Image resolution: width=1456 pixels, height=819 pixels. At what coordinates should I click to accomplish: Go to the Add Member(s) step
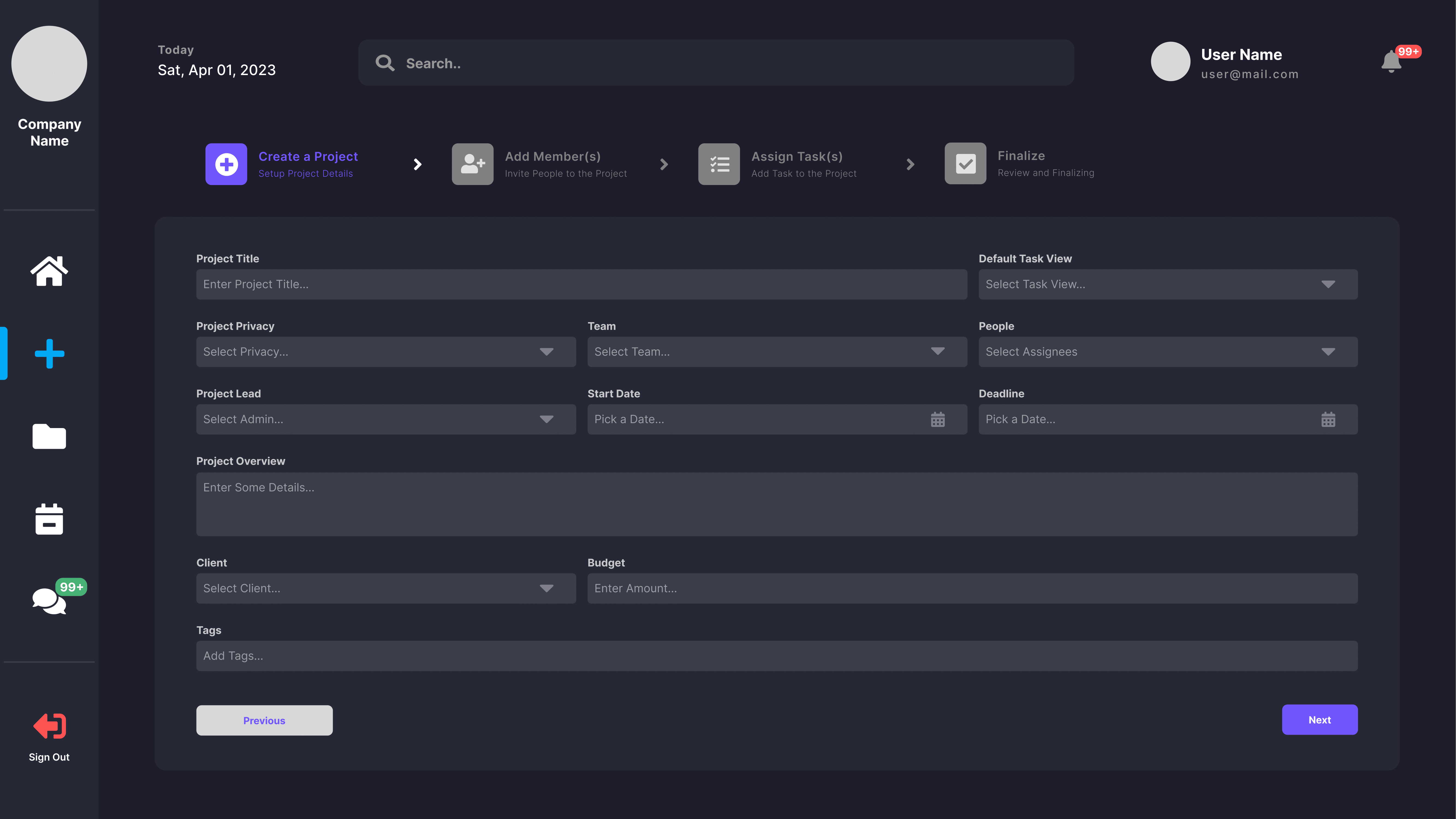click(473, 164)
